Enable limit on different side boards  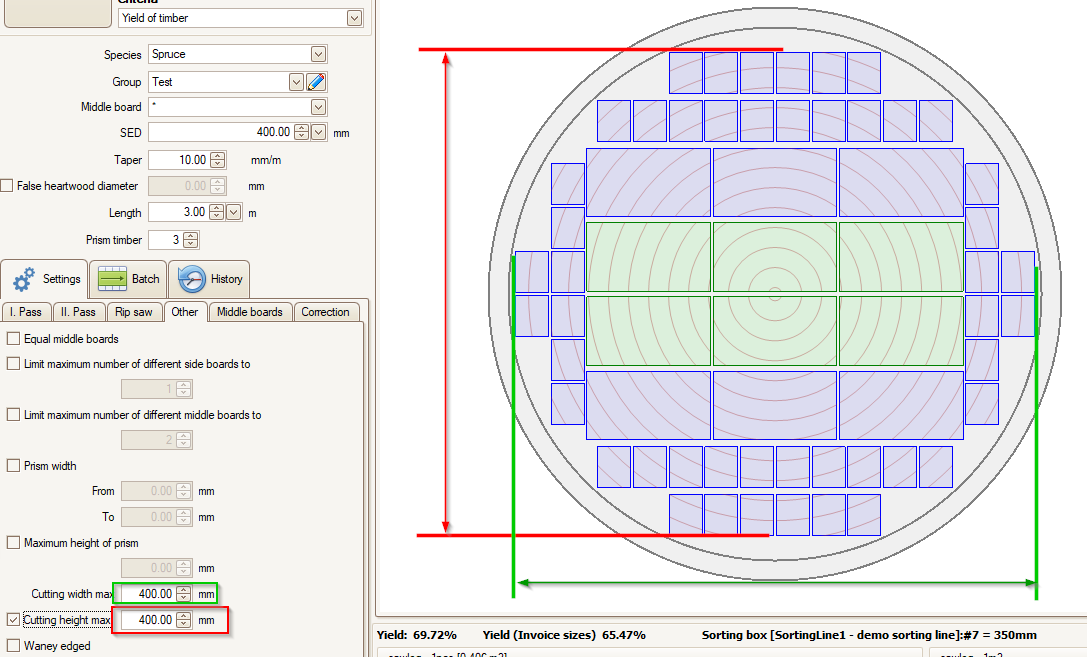[x=13, y=364]
